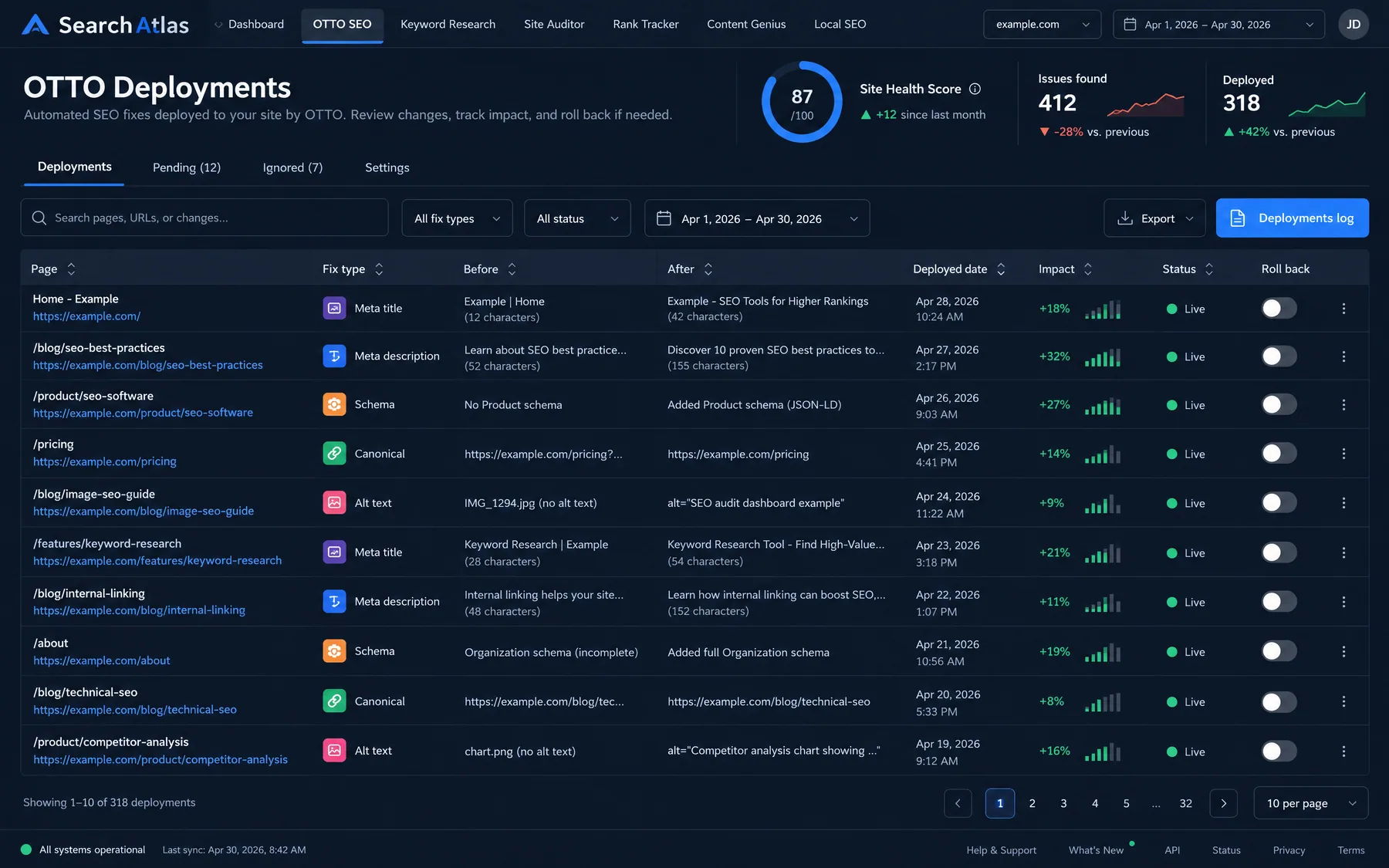Toggle roll back for /blog/technical-seo
This screenshot has height=868, width=1389.
[1279, 702]
